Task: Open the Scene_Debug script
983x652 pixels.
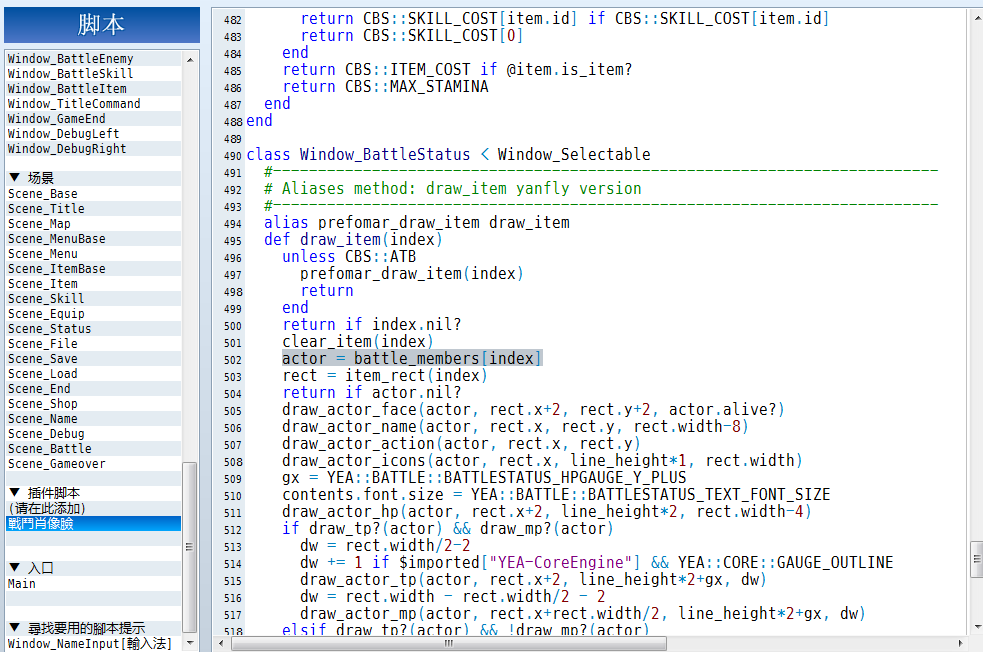Action: click(x=94, y=434)
